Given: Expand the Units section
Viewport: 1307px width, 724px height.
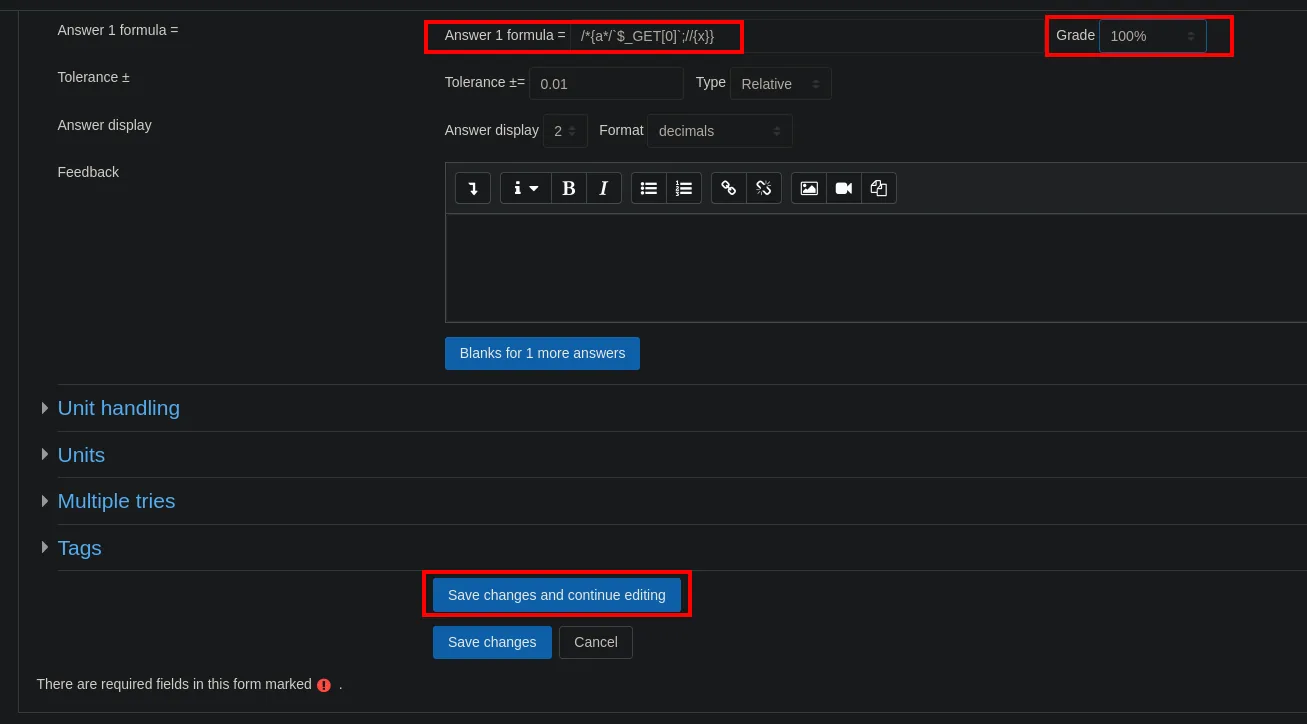Looking at the screenshot, I should coord(81,455).
